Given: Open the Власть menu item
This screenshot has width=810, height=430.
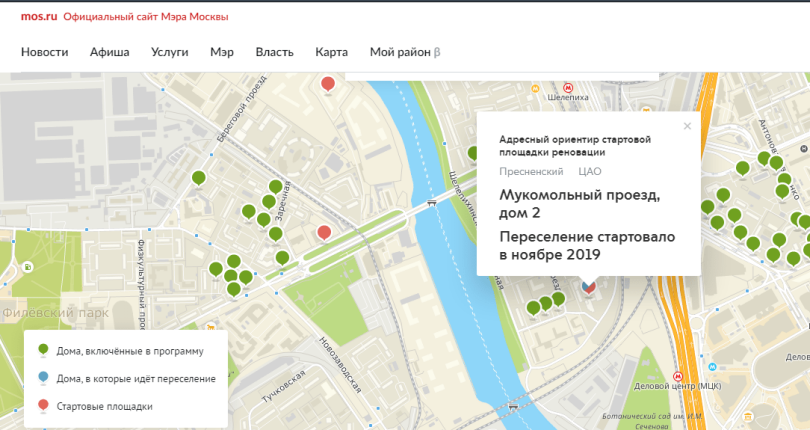Looking at the screenshot, I should (x=274, y=52).
